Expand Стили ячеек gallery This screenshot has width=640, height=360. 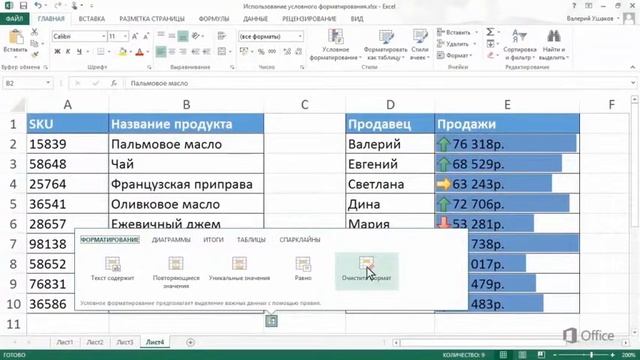[420, 45]
